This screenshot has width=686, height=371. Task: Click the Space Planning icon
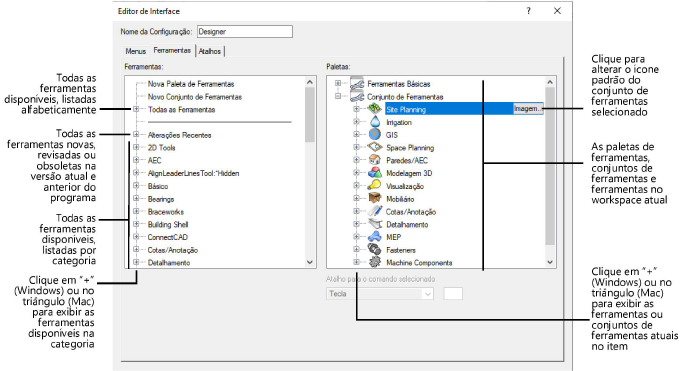pos(374,147)
